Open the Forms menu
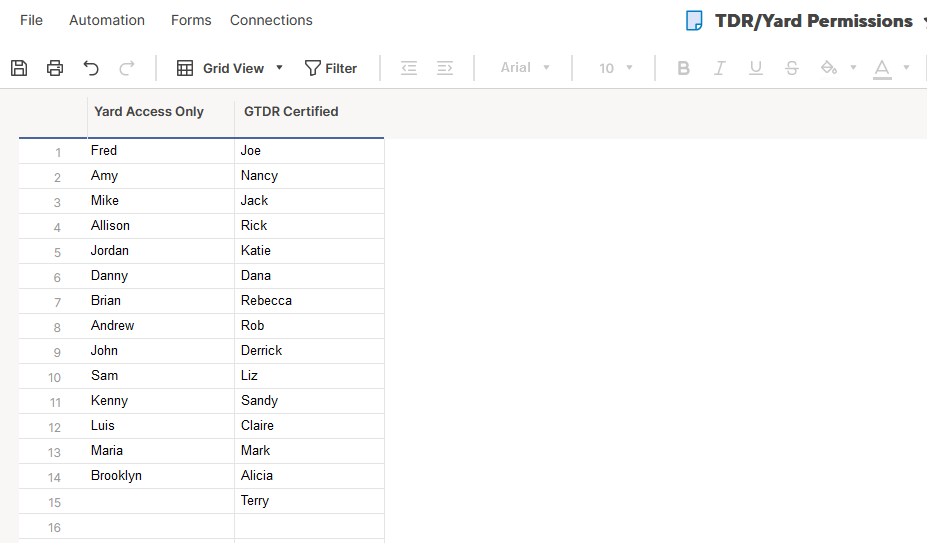 (x=191, y=20)
